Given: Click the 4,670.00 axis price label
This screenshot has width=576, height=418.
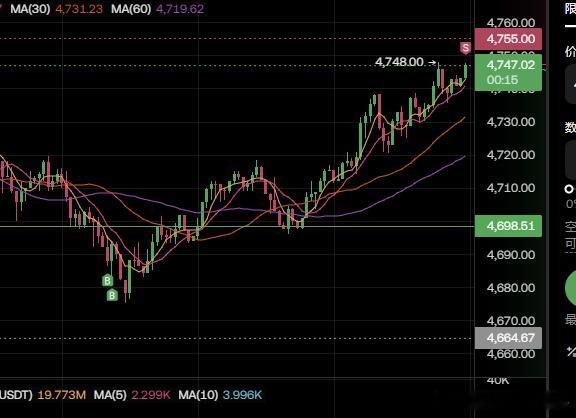Looking at the screenshot, I should point(511,321).
